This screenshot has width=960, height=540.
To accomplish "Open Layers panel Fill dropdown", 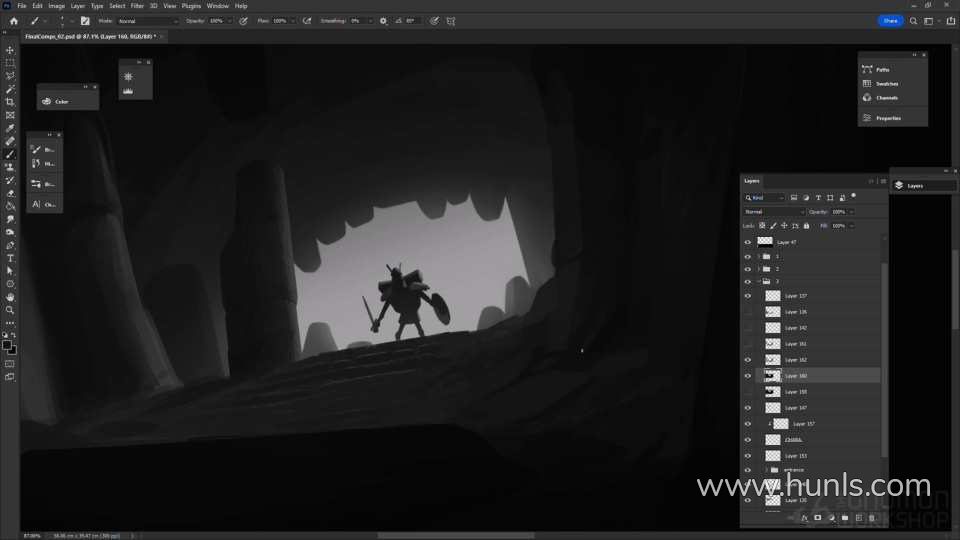I will pyautogui.click(x=852, y=226).
